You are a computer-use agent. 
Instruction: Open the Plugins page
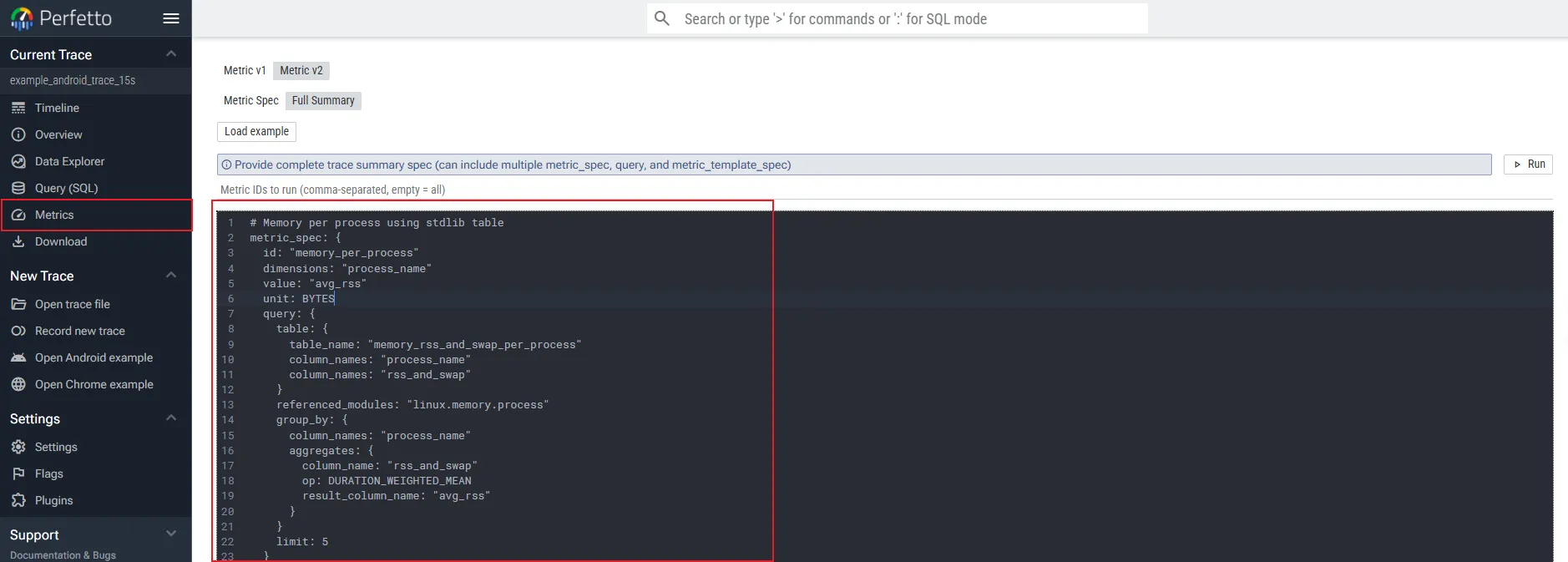(x=96, y=500)
